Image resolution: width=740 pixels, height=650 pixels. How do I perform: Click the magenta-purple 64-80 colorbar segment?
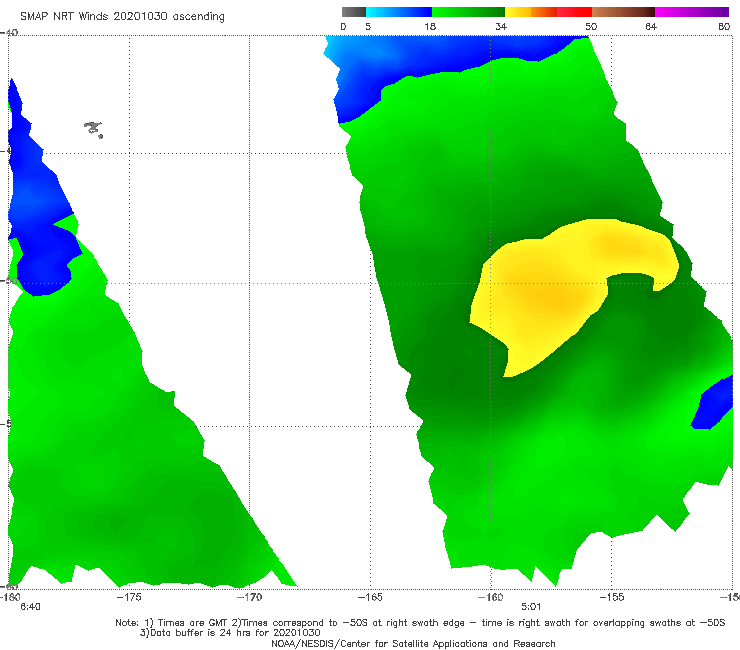[x=692, y=12]
